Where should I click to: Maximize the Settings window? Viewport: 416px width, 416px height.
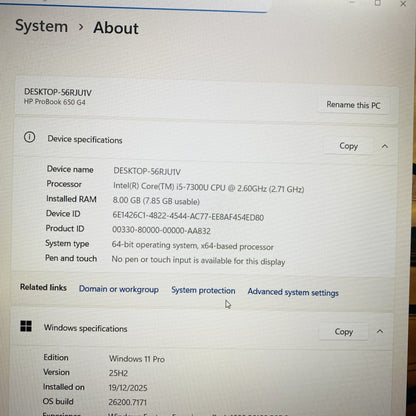tap(378, 3)
